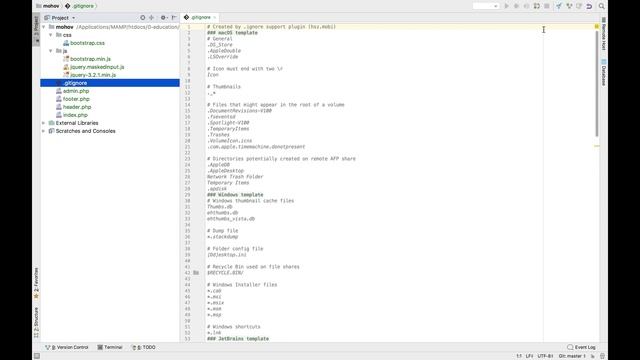Viewport: 640px width, 360px height.
Task: Open the run configuration dropdown
Action: 486,6
